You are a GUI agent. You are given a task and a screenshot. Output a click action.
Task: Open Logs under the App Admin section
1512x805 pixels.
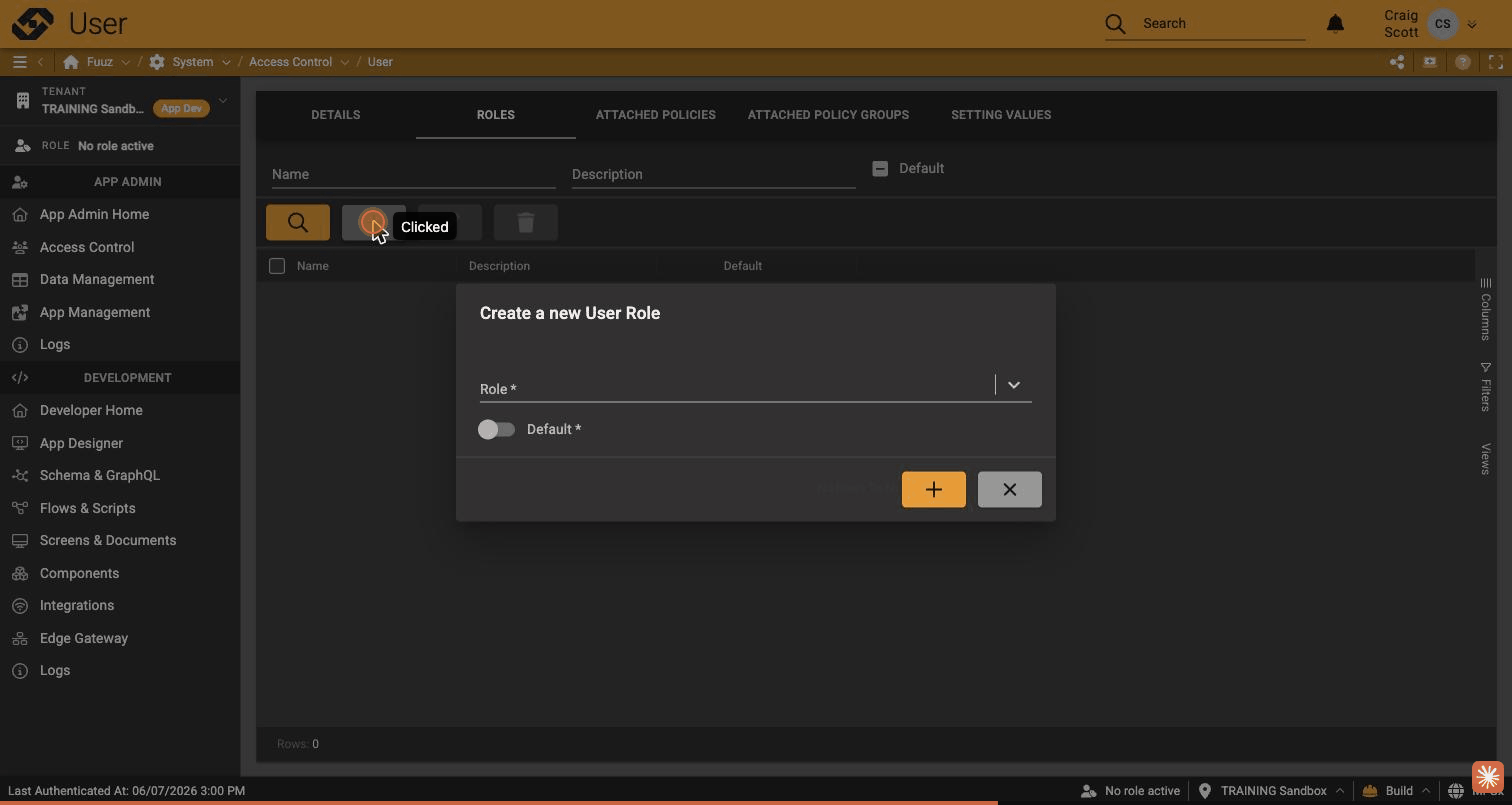click(120, 344)
